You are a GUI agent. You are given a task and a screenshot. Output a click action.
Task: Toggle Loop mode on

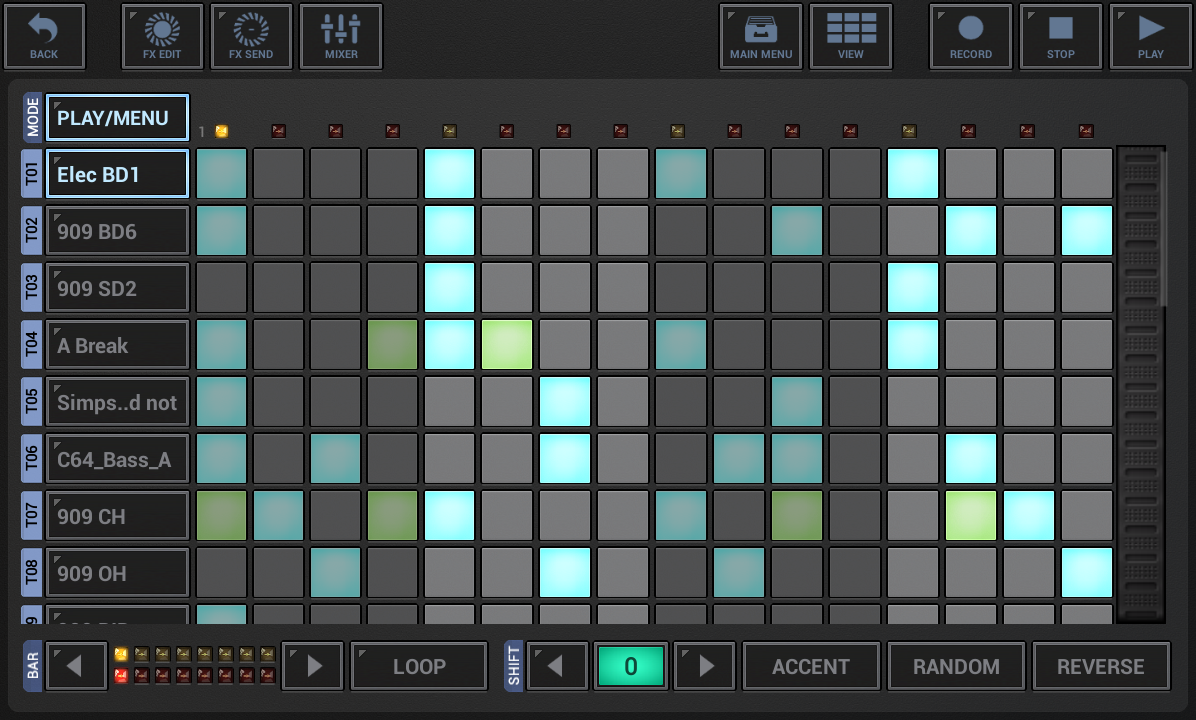[x=419, y=666]
